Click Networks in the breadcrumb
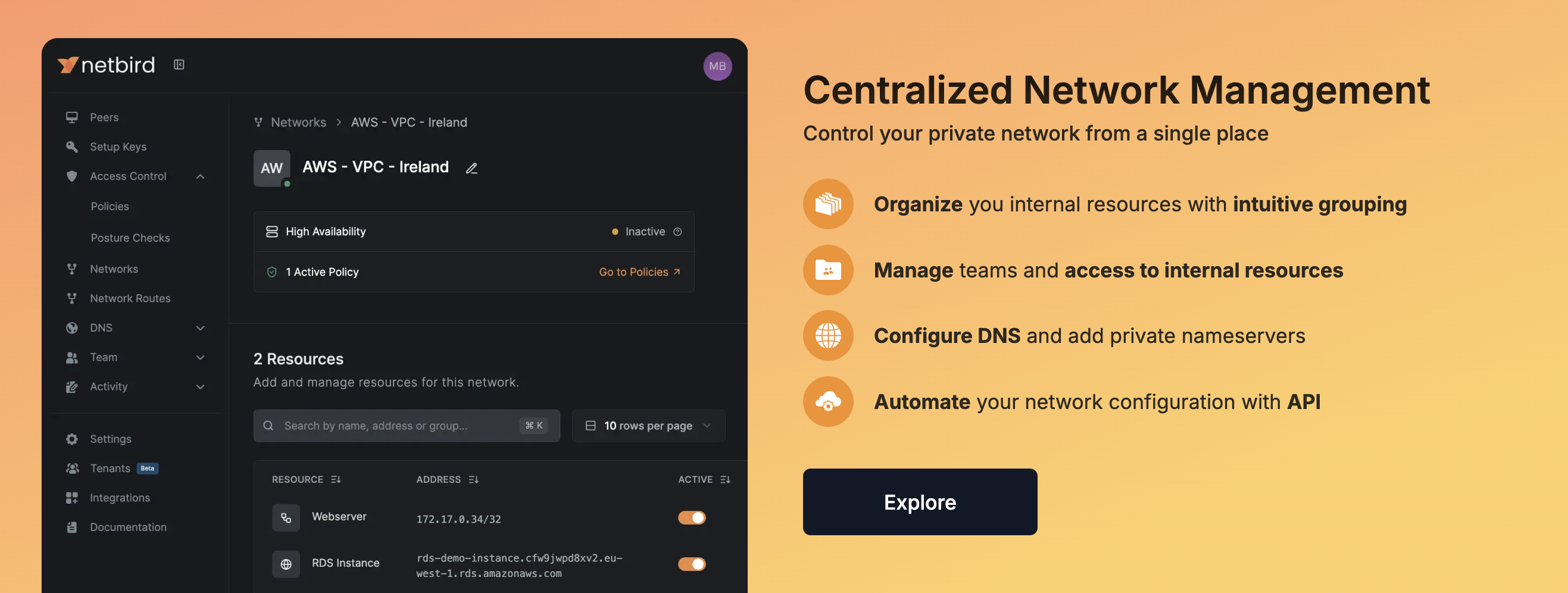 click(298, 123)
